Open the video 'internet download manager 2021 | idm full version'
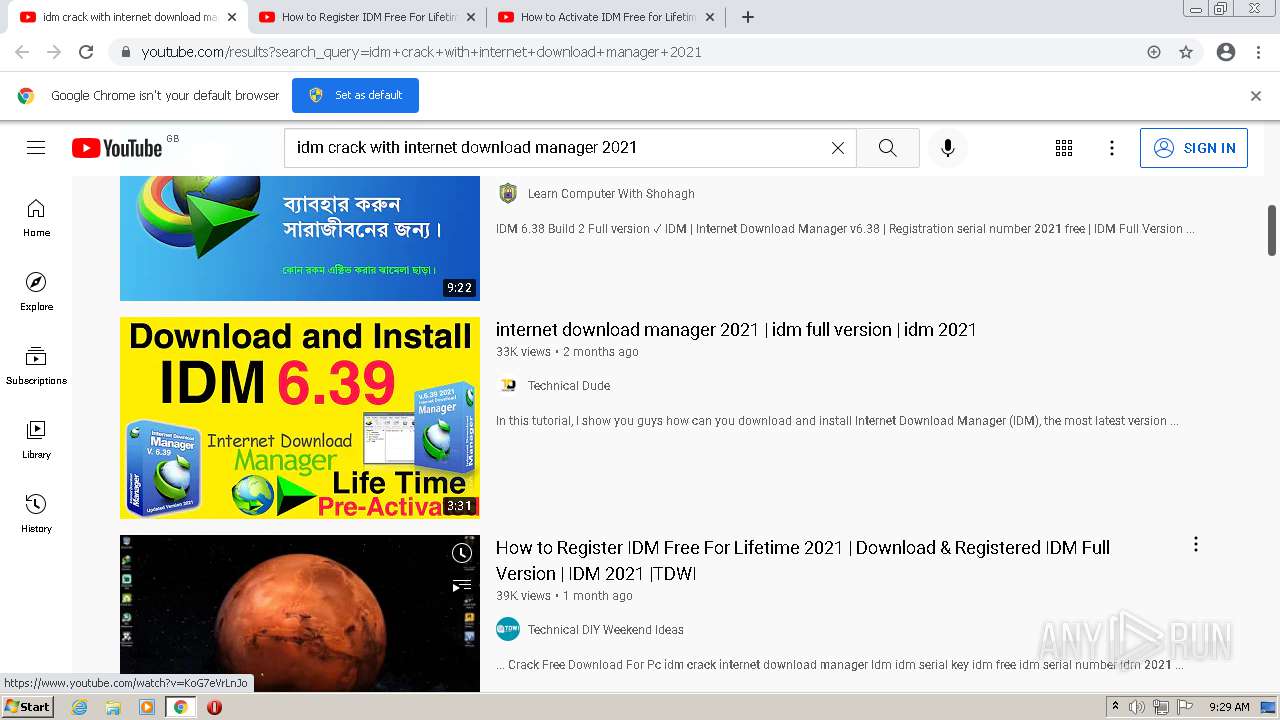The width and height of the screenshot is (1280, 720). [x=736, y=330]
